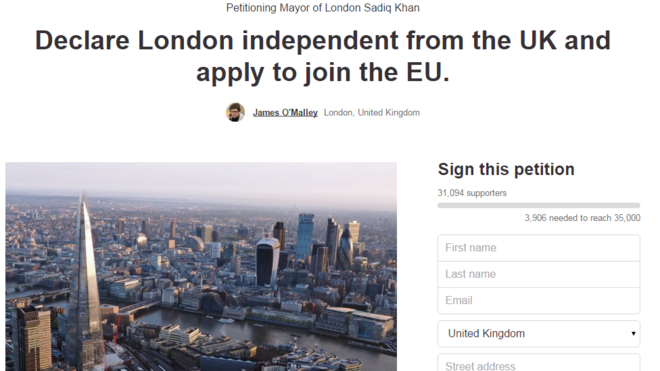Click the 3,906 needed to reach 35,000 text
Screen dimensions: 660x371
[x=582, y=218]
